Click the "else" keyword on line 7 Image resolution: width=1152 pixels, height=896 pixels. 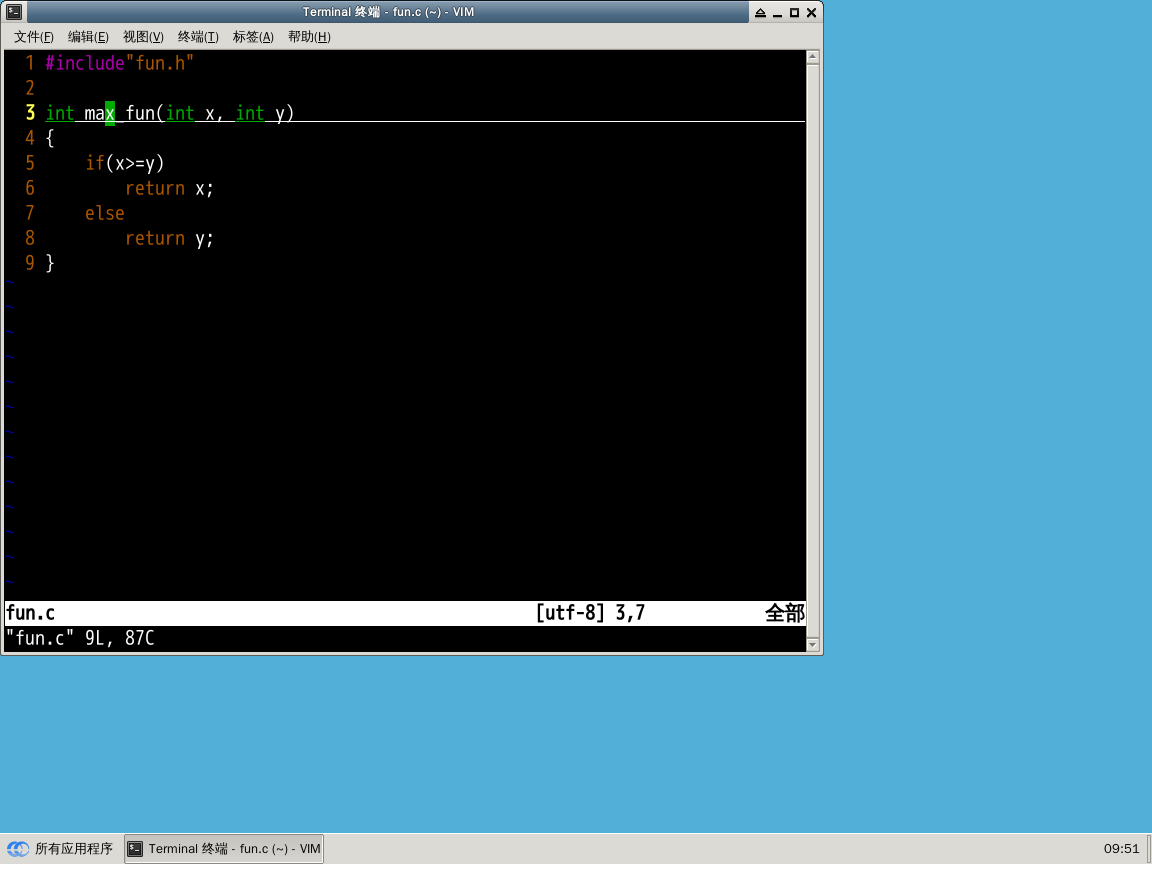click(x=105, y=213)
